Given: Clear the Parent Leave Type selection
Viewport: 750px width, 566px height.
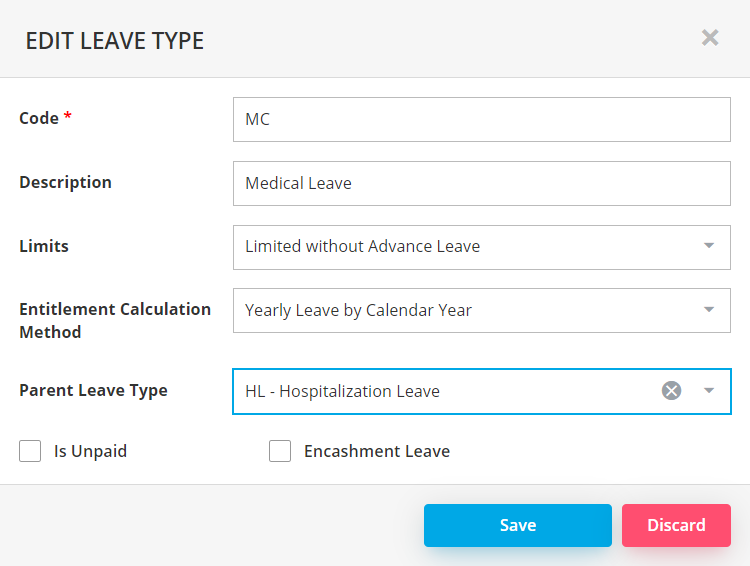Looking at the screenshot, I should click(671, 391).
